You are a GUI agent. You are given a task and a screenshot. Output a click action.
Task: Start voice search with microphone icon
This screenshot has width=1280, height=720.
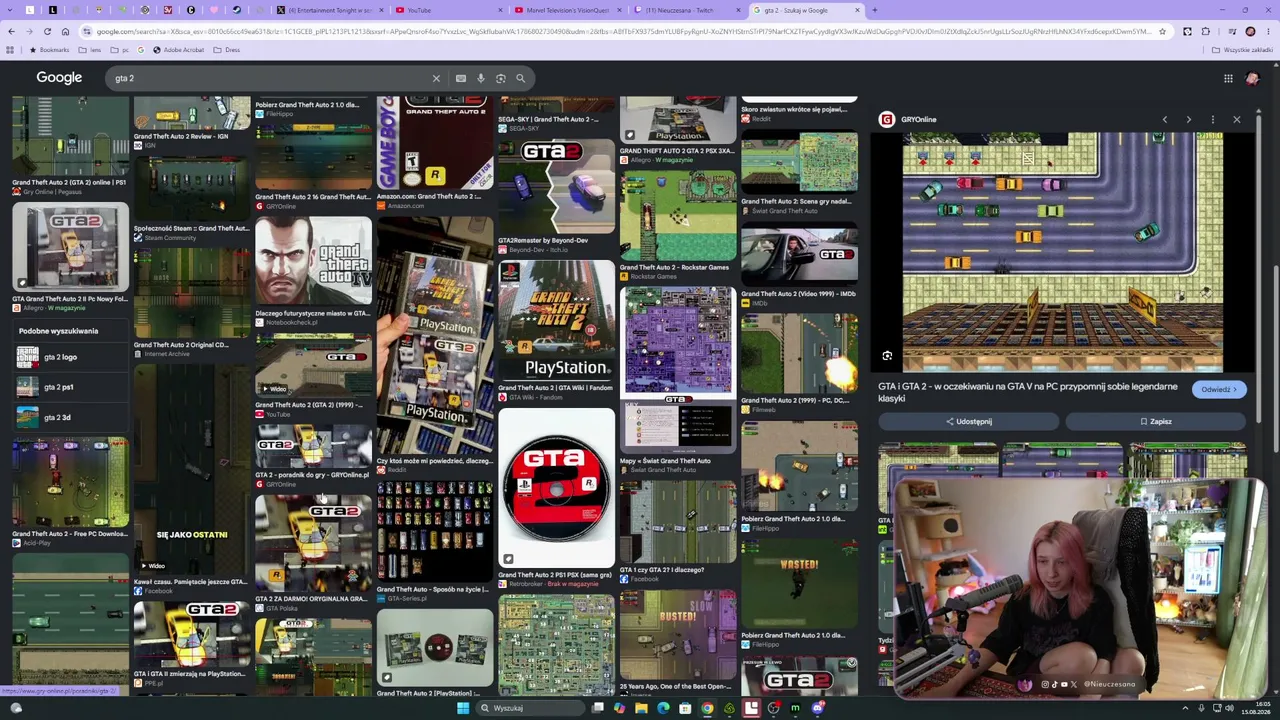481,78
